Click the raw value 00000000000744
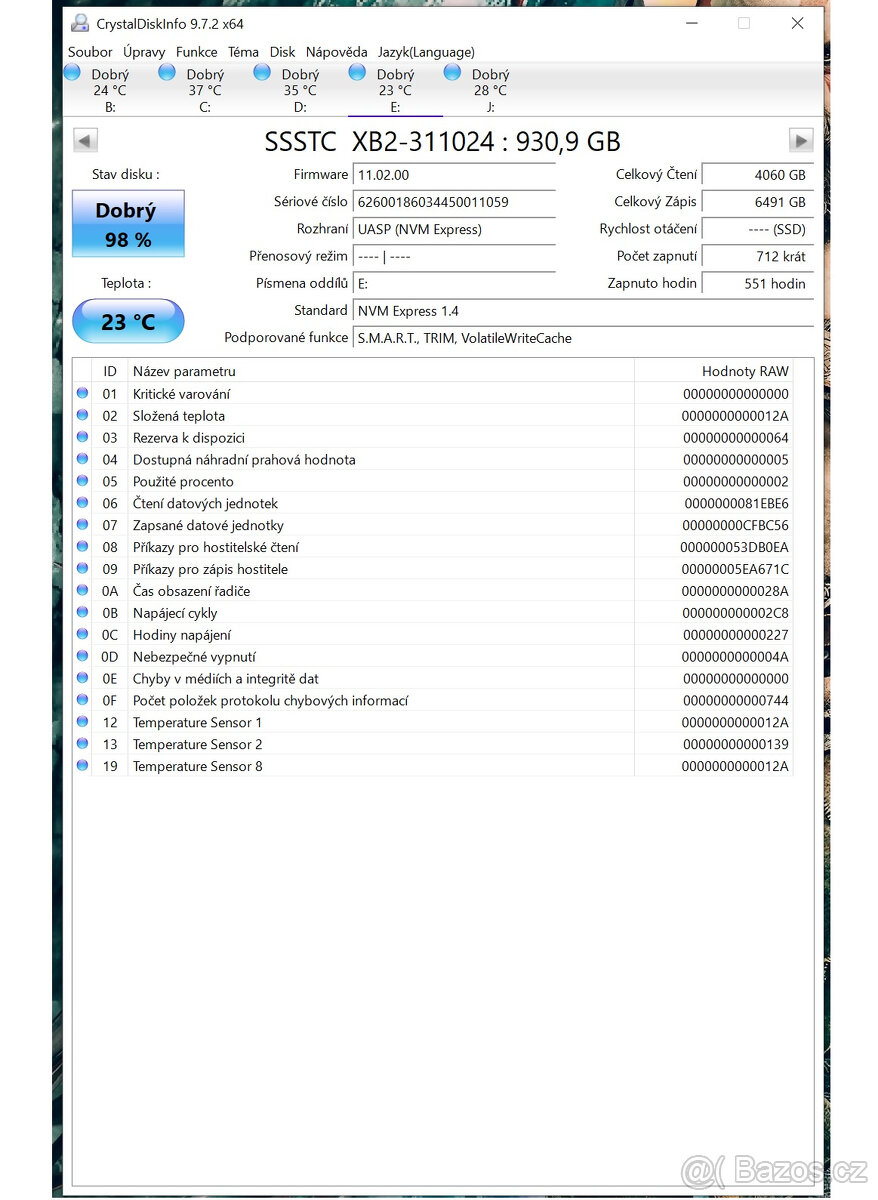This screenshot has height=1200, width=878. [x=736, y=701]
